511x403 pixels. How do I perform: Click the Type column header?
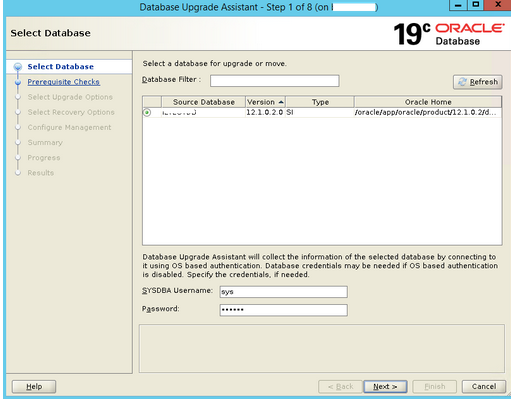(320, 102)
